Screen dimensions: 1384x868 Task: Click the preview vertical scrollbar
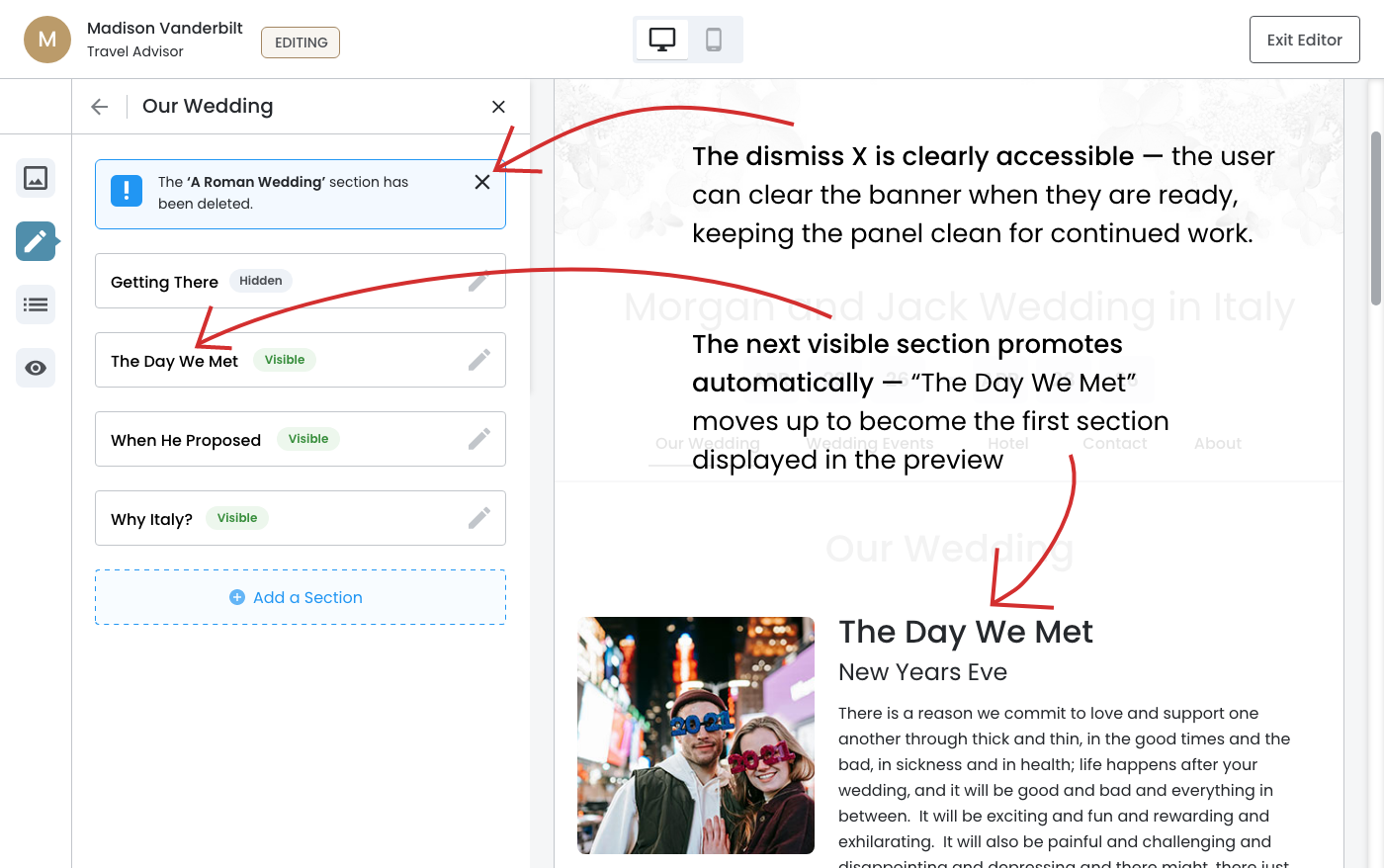[1375, 217]
